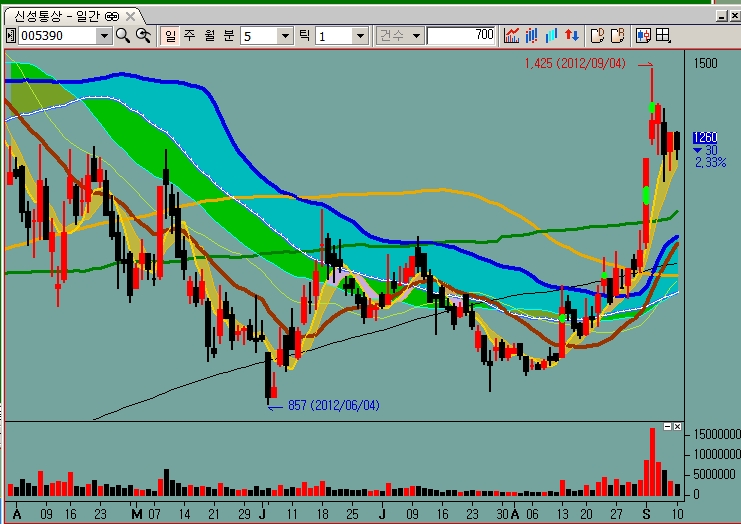Select weekly period toggle 주

(x=190, y=35)
